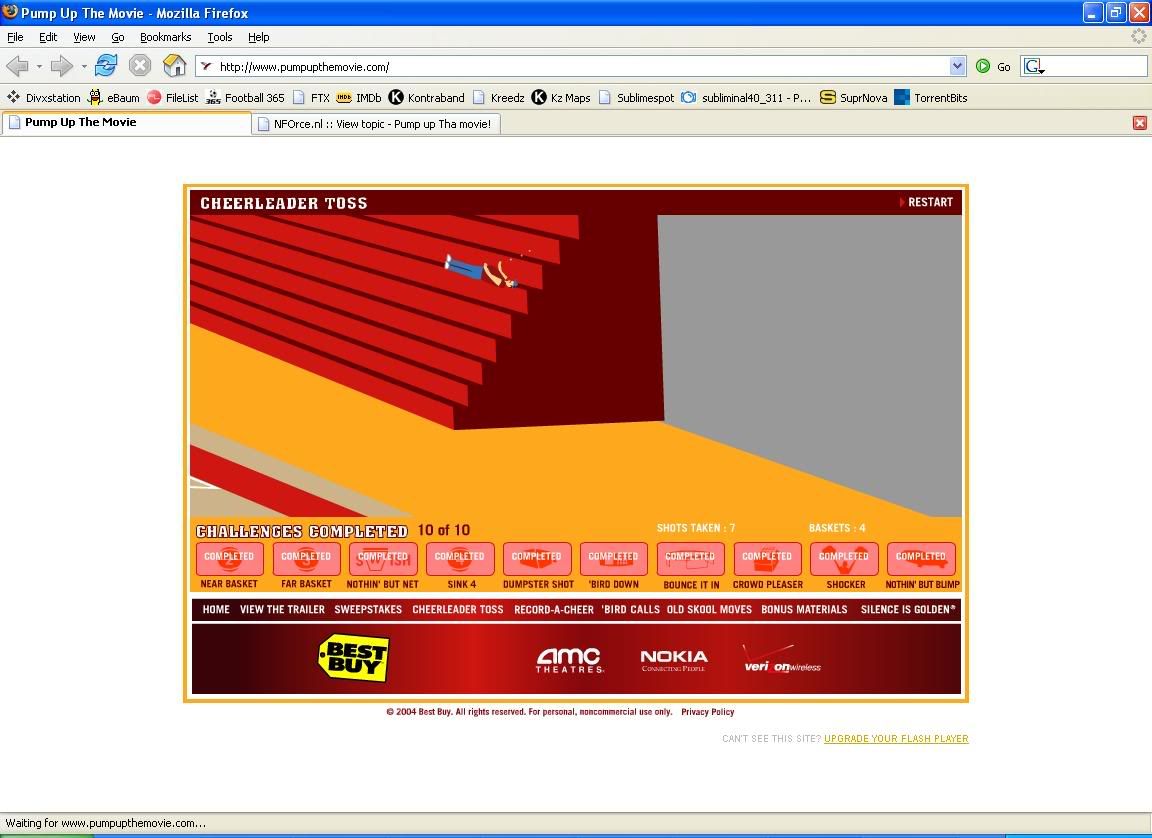Image resolution: width=1152 pixels, height=838 pixels.
Task: Select the Sink 4 challenge icon
Action: pos(460,559)
